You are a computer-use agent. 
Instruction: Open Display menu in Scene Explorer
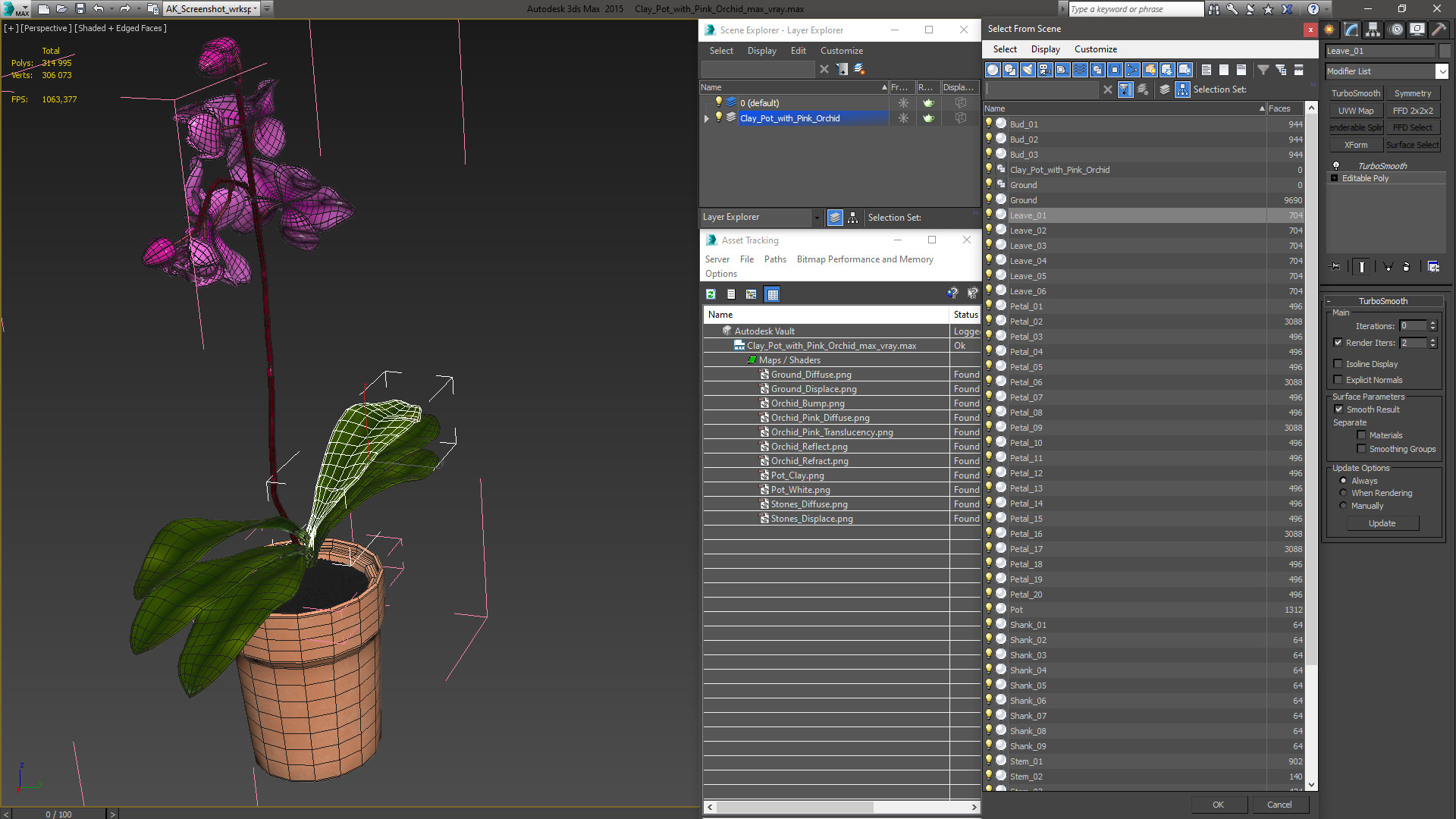point(761,51)
